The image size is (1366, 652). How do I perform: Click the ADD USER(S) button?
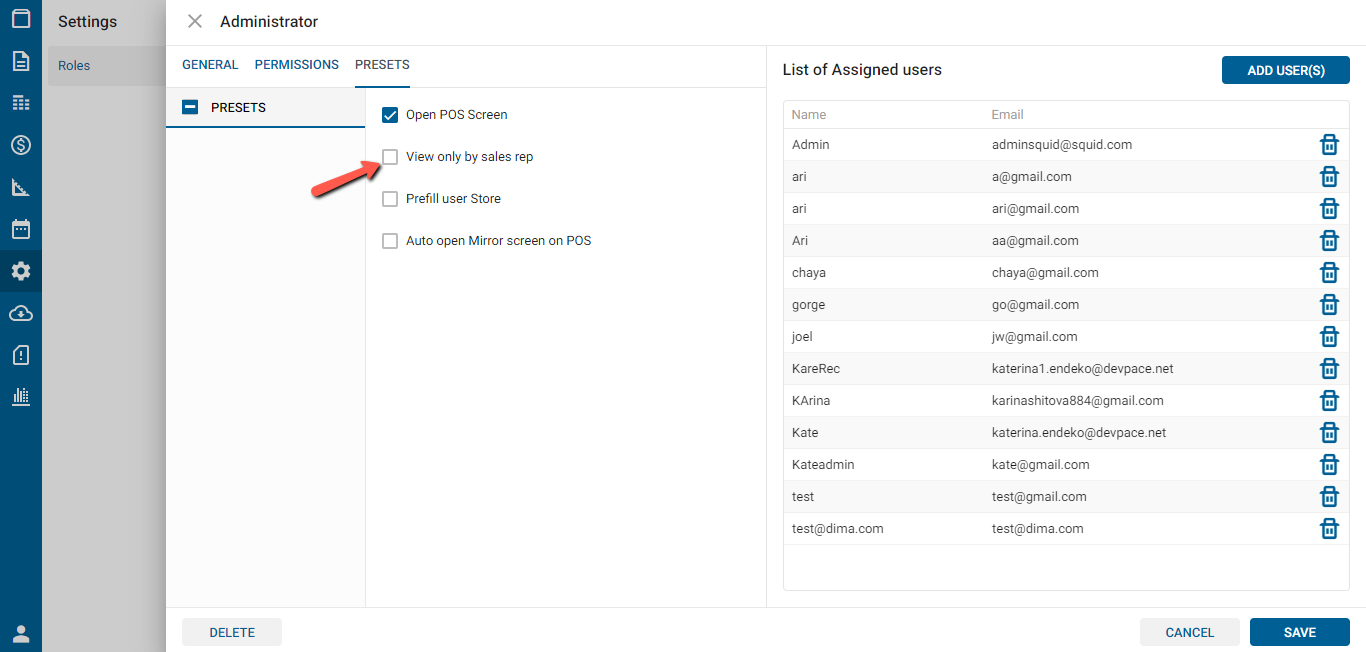pyautogui.click(x=1285, y=70)
